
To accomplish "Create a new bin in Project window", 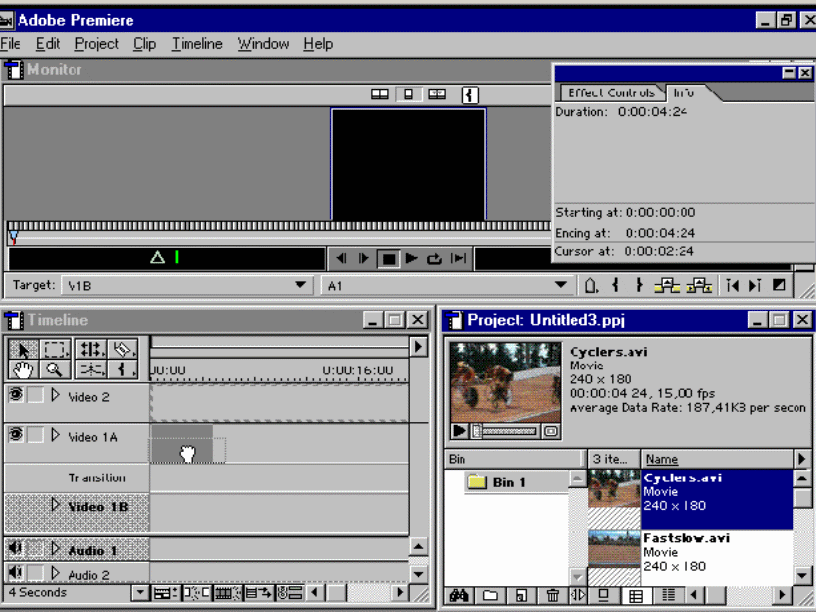I will [490, 595].
